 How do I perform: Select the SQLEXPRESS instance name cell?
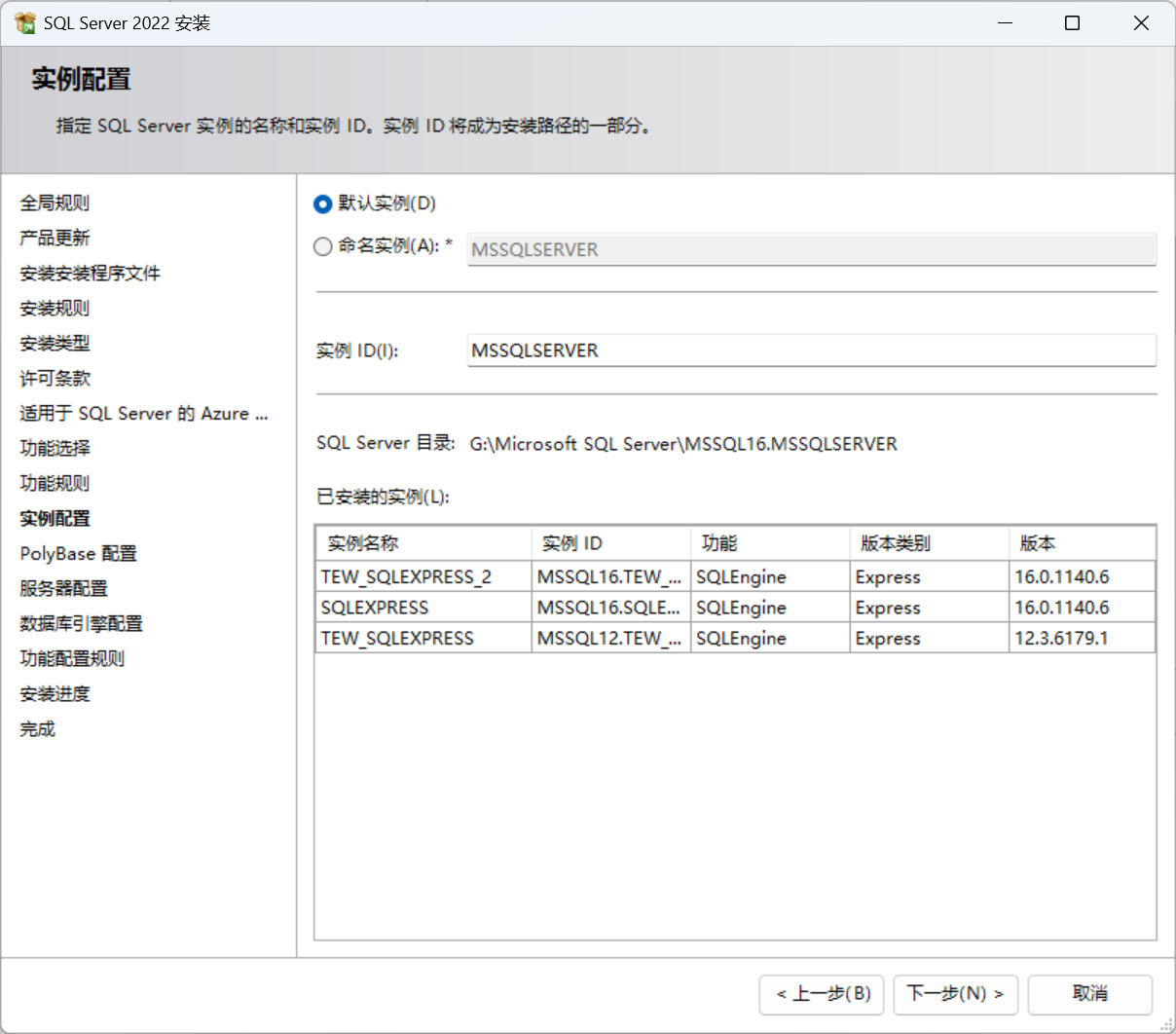(423, 608)
